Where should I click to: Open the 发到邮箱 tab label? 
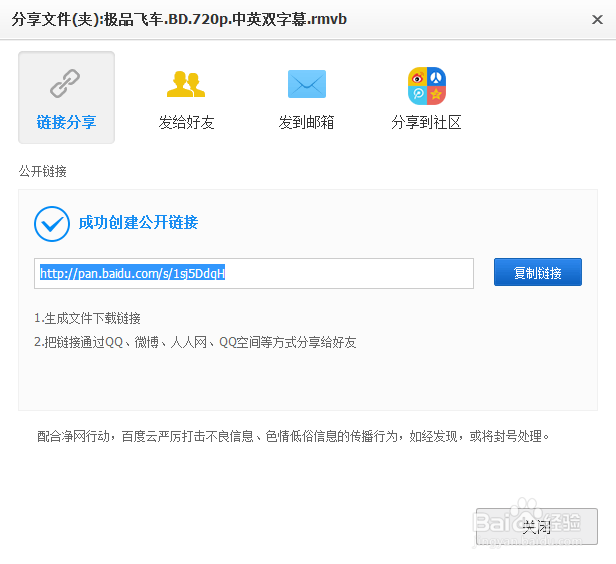[306, 122]
